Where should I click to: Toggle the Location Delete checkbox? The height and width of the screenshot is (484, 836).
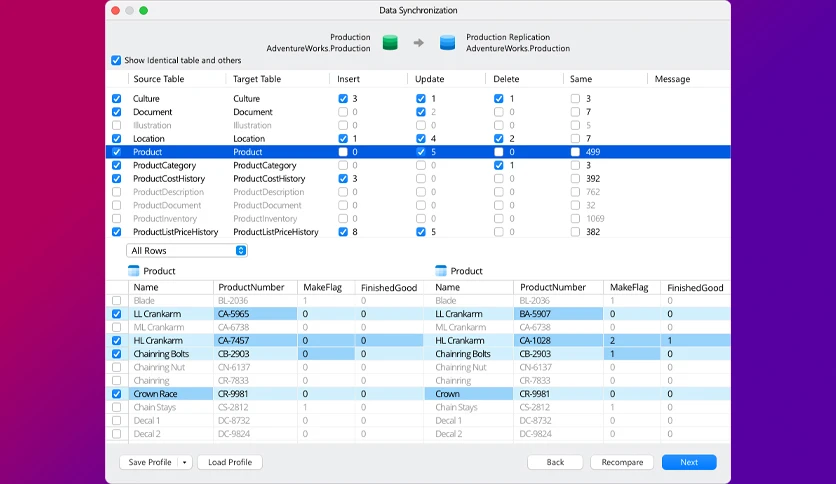(499, 139)
